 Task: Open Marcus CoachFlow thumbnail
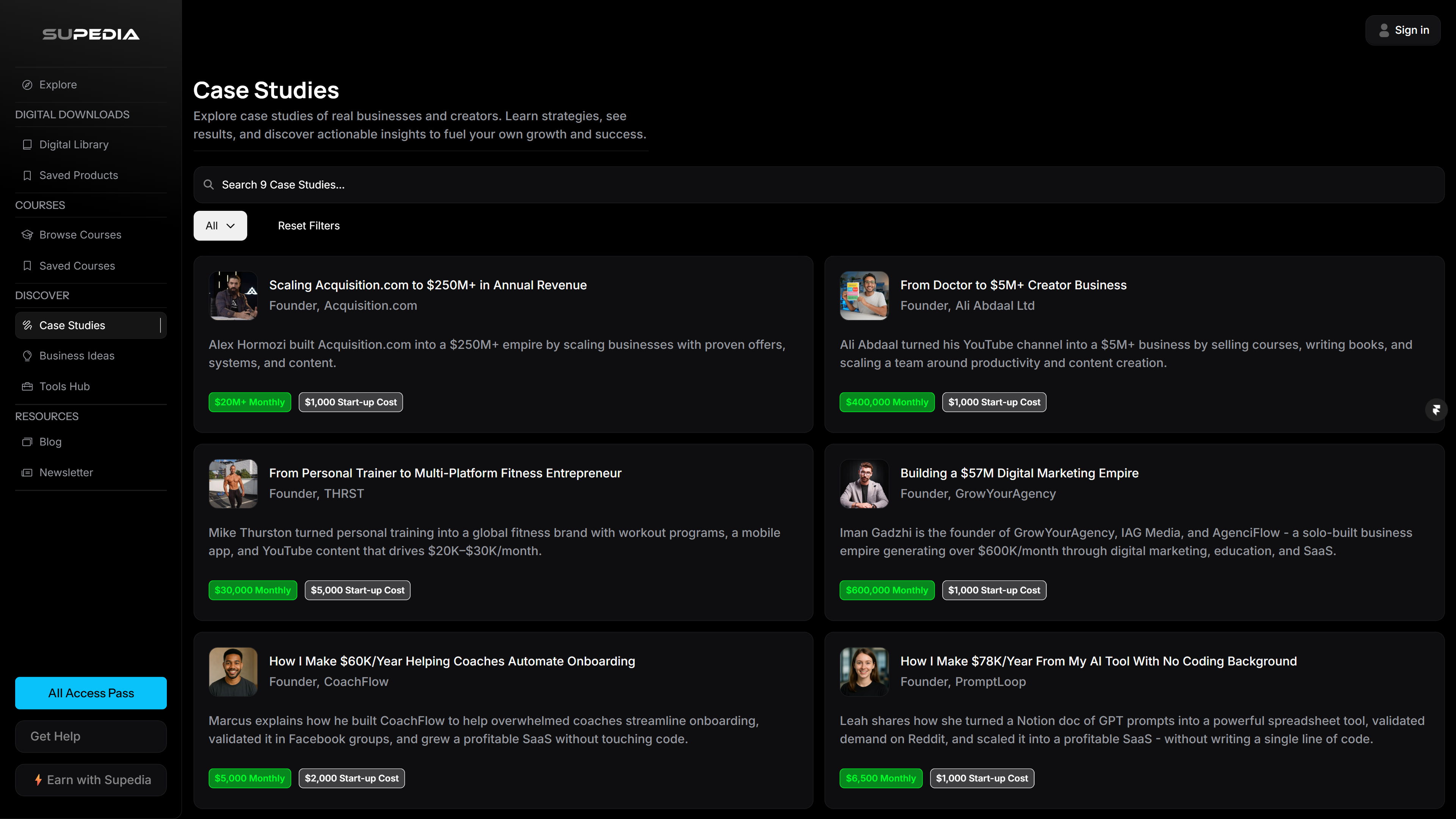click(233, 672)
